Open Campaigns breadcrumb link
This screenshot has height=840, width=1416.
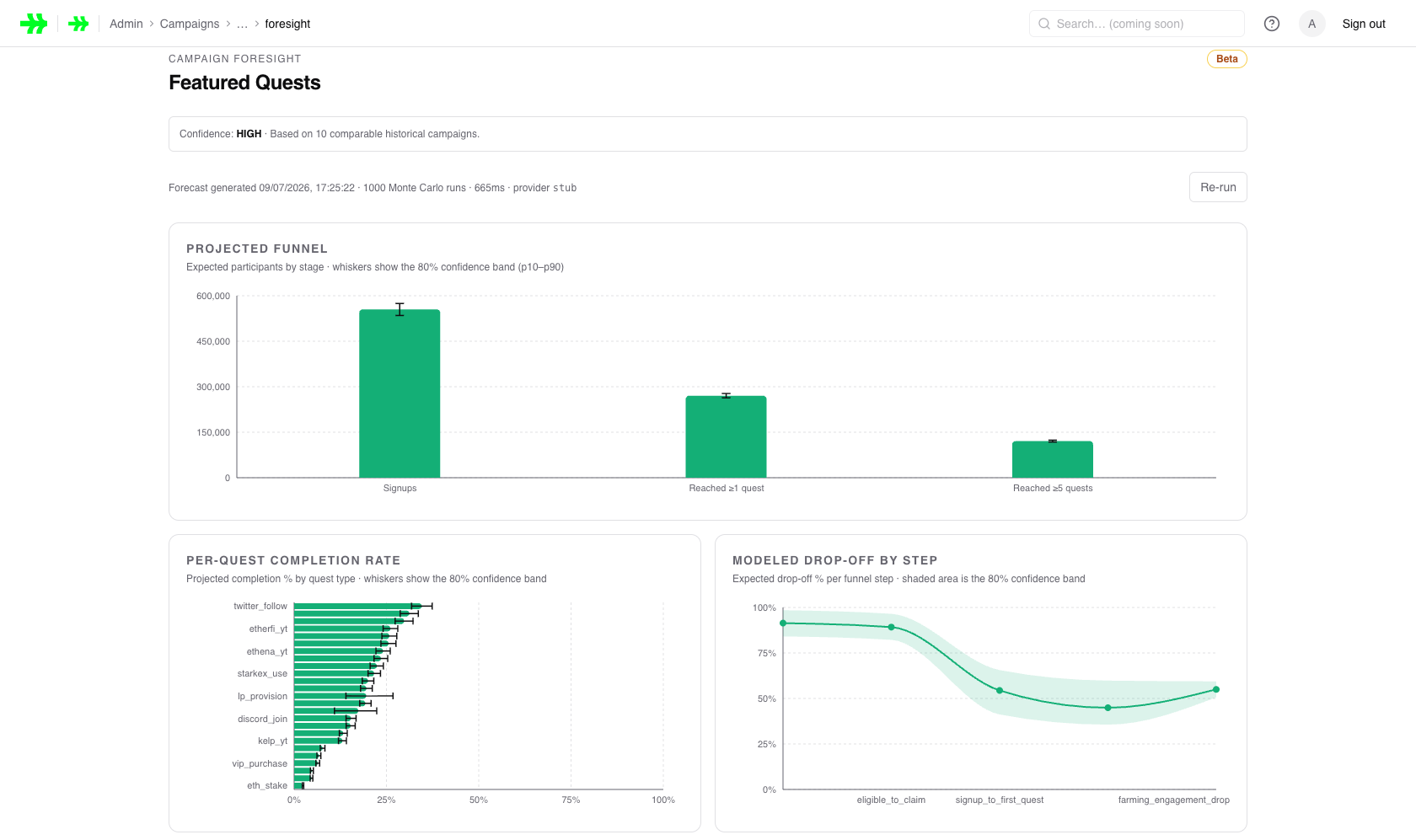190,24
